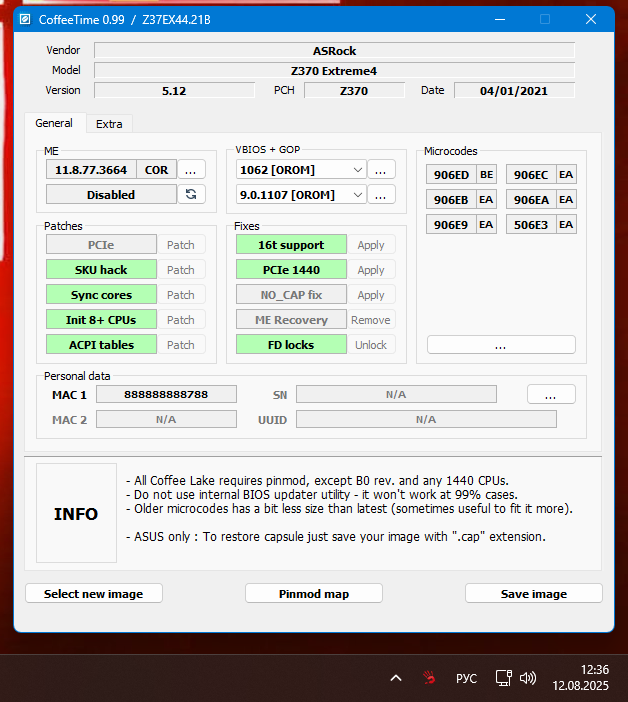
Task: Click the Vendor ASRock field
Action: [334, 51]
